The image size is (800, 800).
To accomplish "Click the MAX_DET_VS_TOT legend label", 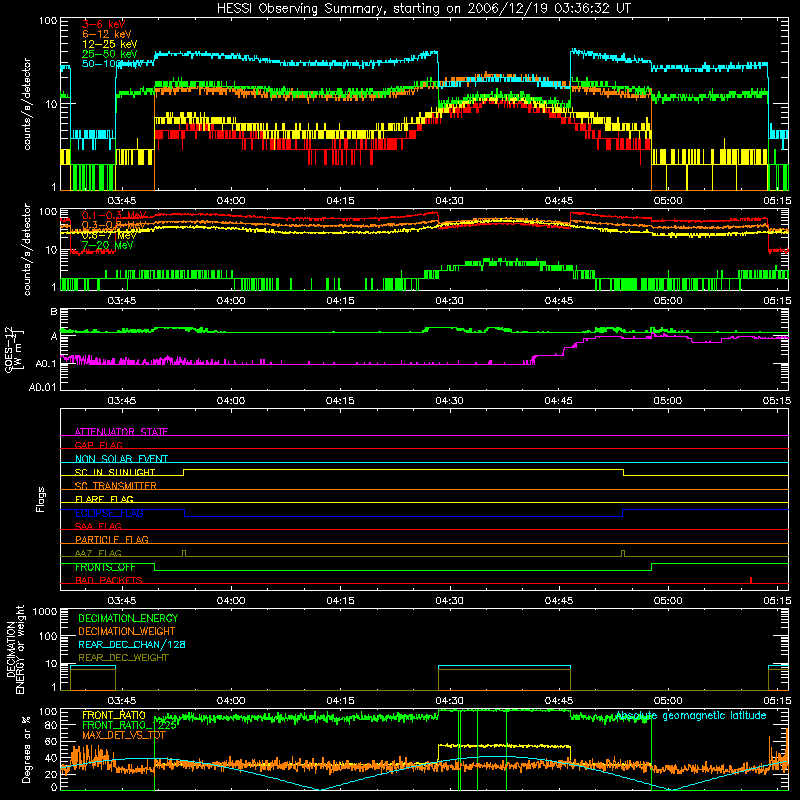I will tap(123, 735).
